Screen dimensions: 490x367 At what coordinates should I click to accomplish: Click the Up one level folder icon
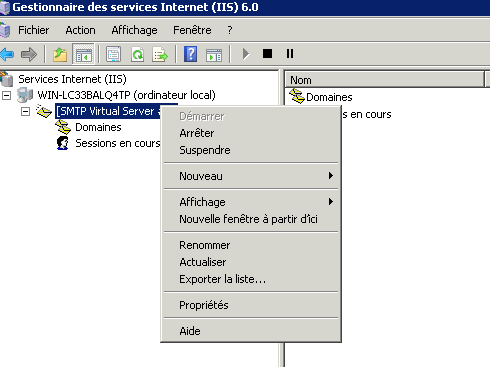click(60, 54)
